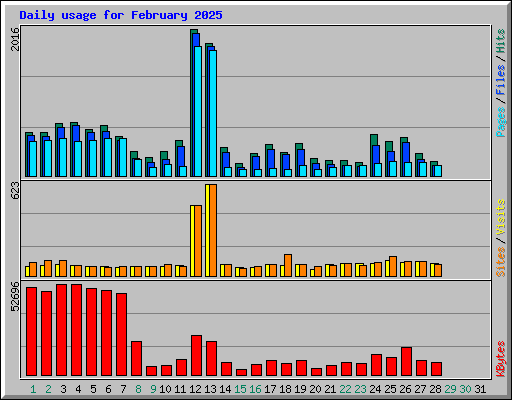The width and height of the screenshot is (512, 400).
Task: Click day 18 on the x-axis
Action: pos(285,389)
